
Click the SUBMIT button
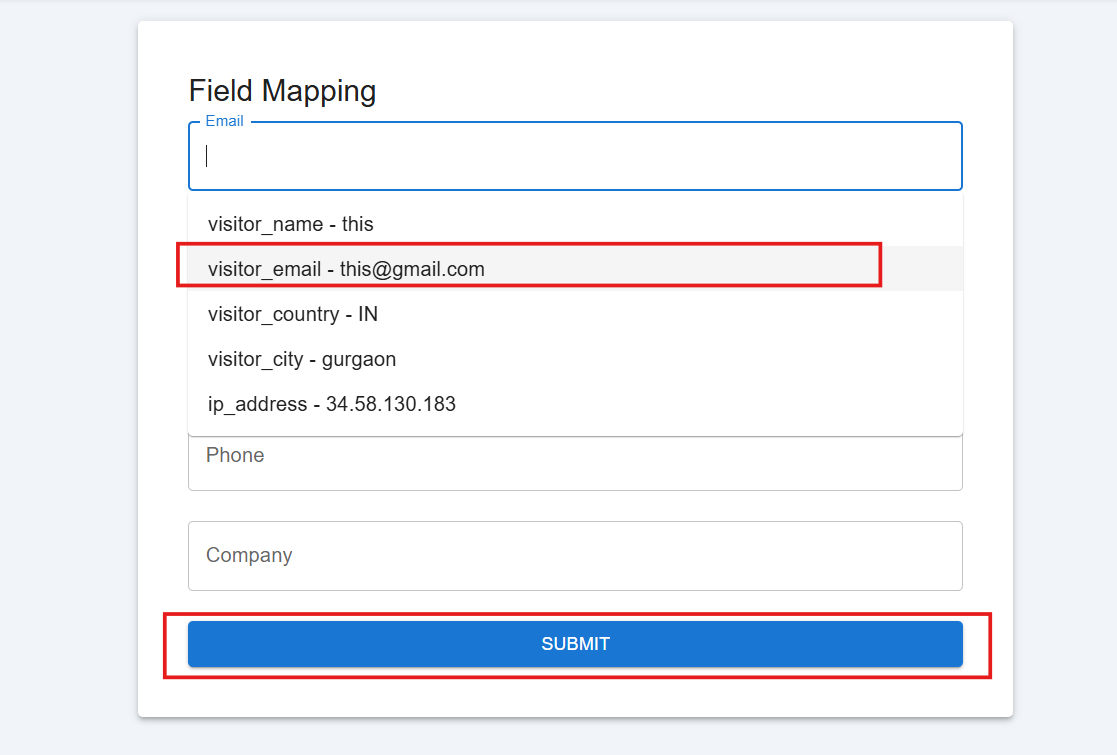coord(575,644)
